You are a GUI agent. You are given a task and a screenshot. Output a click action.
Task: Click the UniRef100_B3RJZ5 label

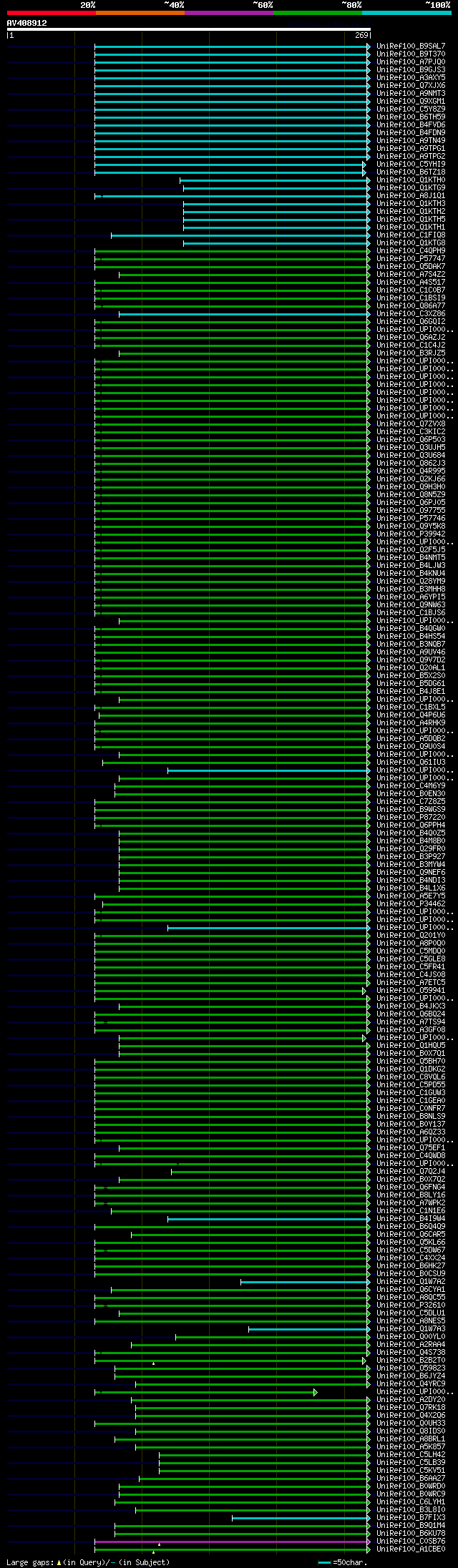coord(411,353)
